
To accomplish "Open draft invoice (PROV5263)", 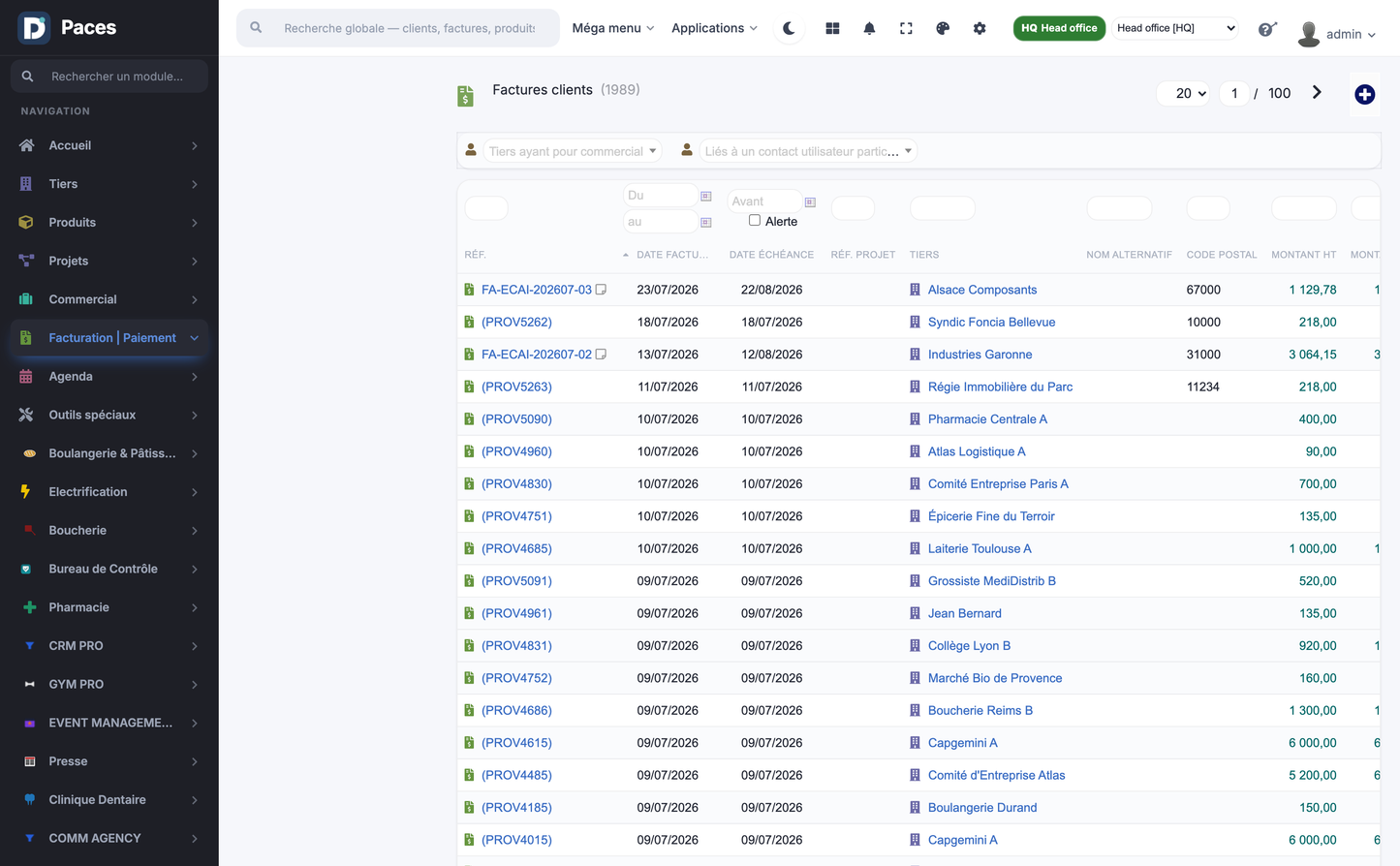I will (516, 387).
